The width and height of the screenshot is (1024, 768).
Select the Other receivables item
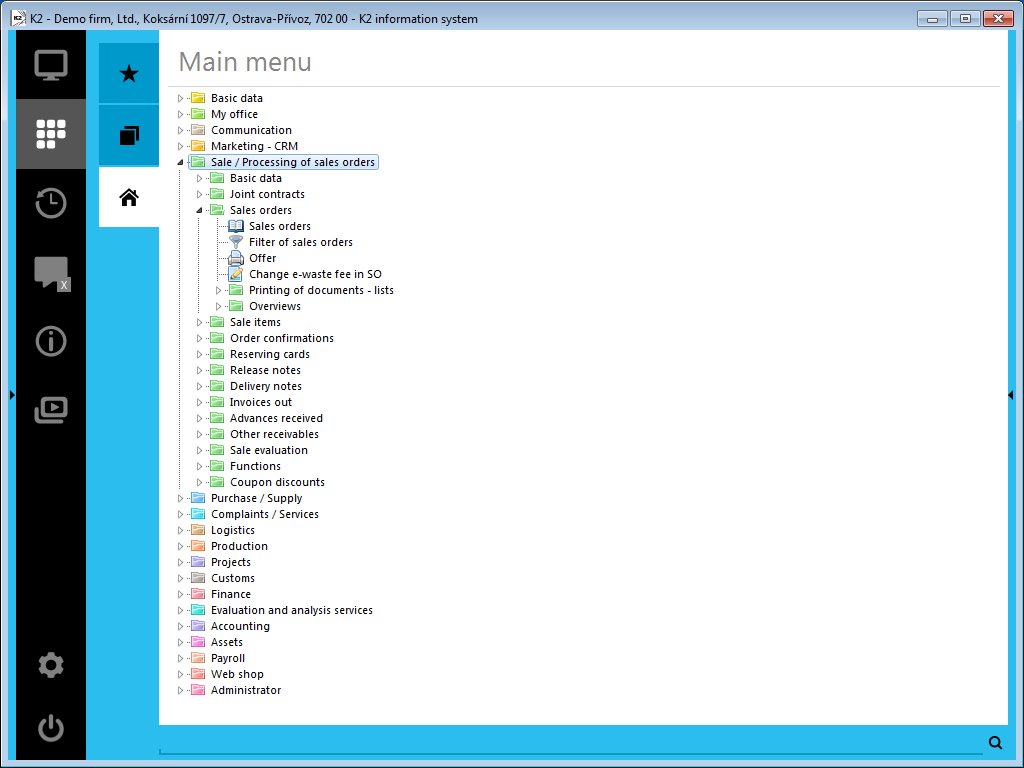[274, 434]
